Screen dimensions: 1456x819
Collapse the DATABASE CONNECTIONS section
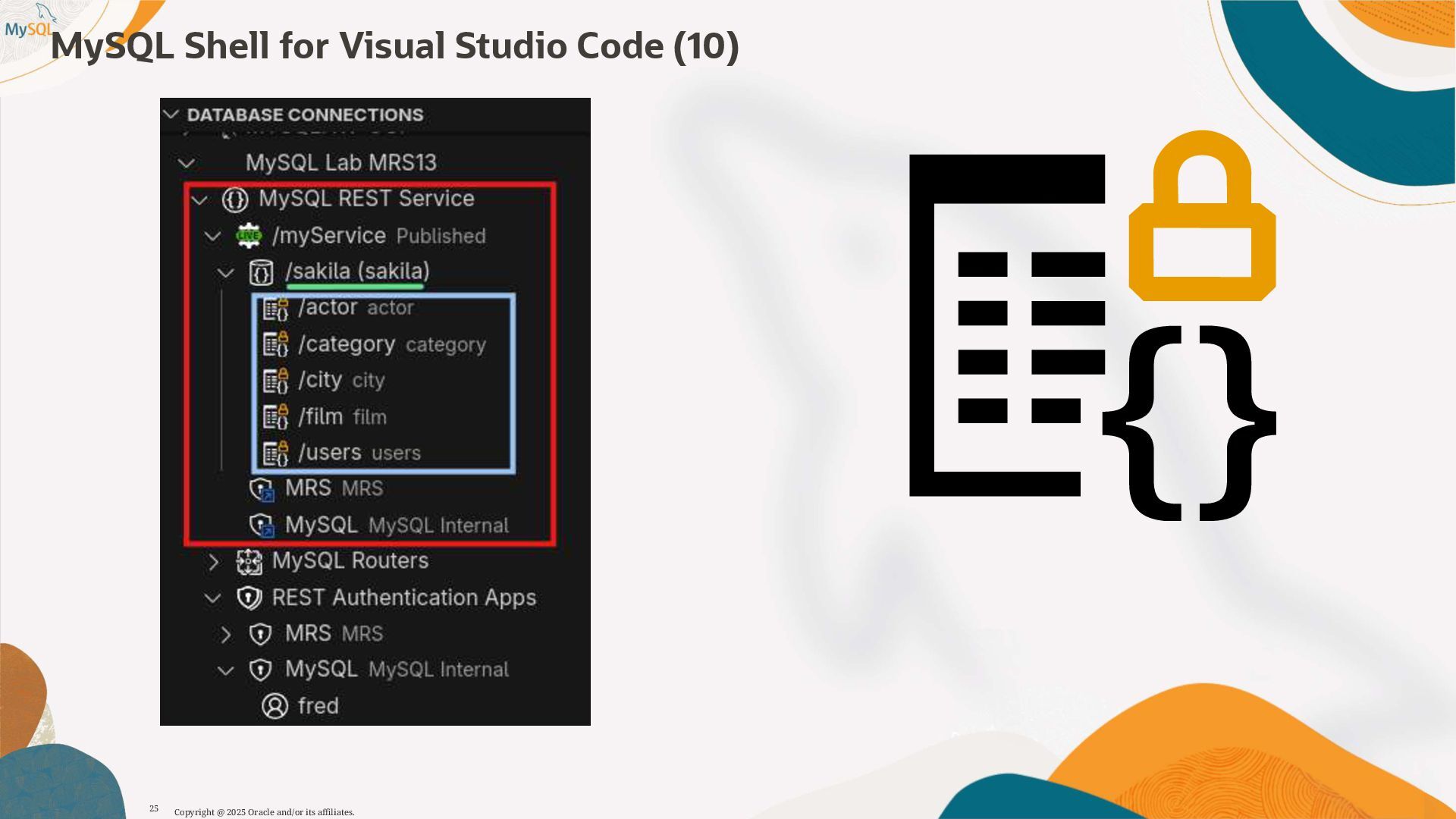(x=171, y=115)
